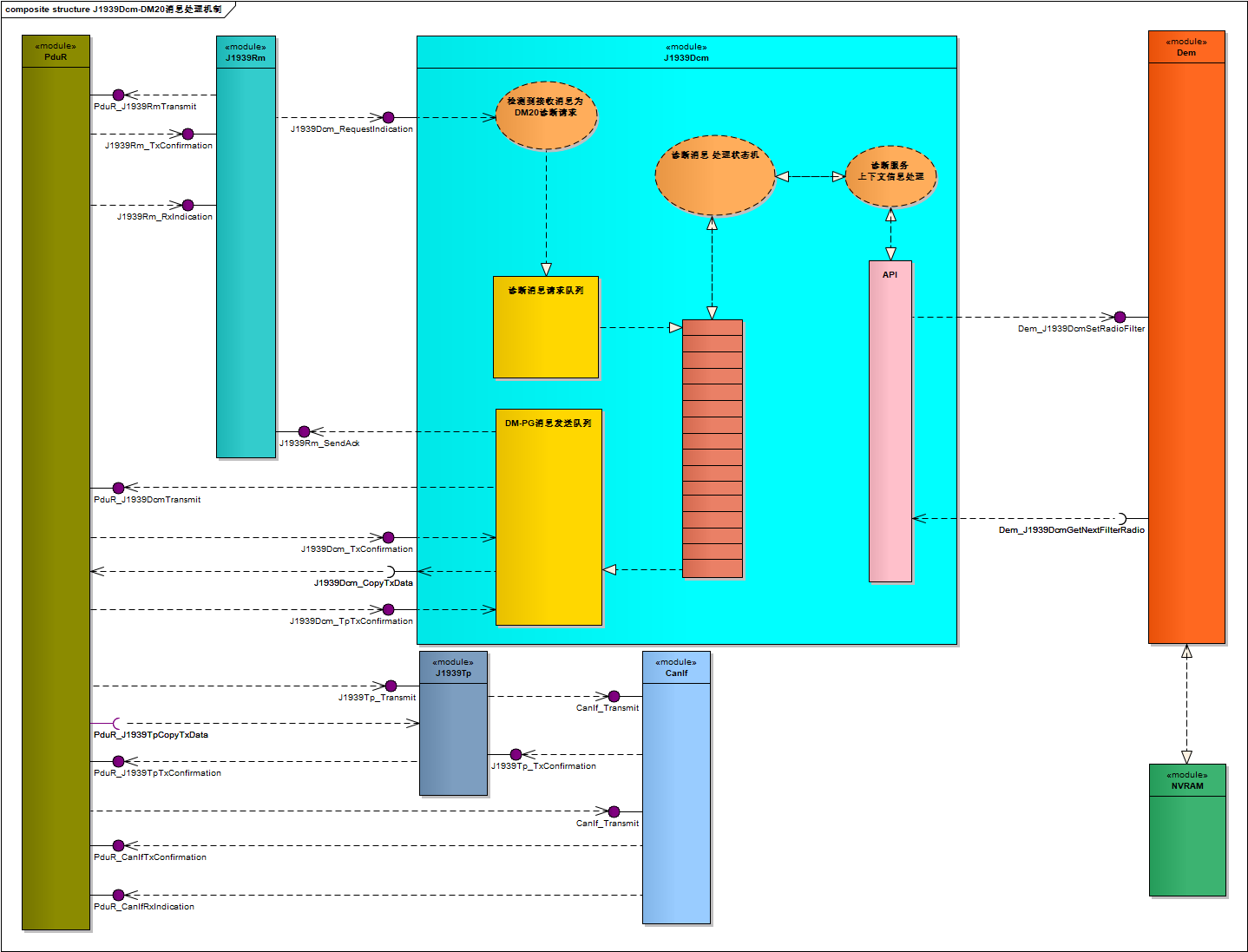This screenshot has width=1248, height=952.
Task: Click the J1939Rm_RxIndication port circle
Action: [x=187, y=205]
